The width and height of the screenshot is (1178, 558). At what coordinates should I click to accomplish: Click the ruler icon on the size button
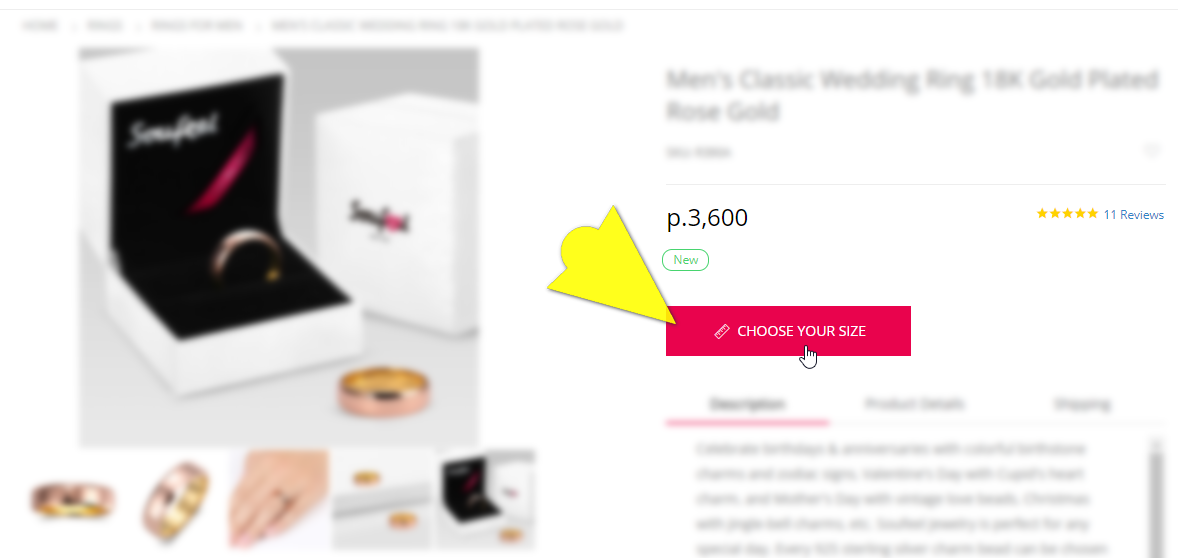pos(722,331)
